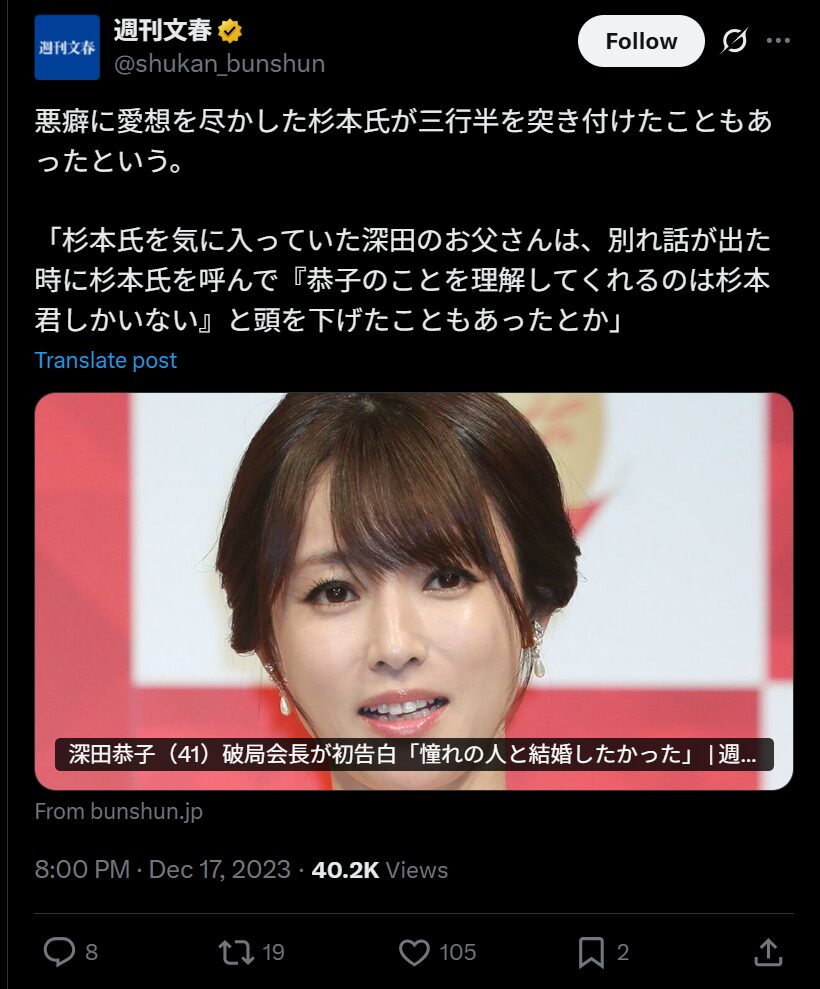Click the Follow button
The image size is (820, 989).
point(641,41)
